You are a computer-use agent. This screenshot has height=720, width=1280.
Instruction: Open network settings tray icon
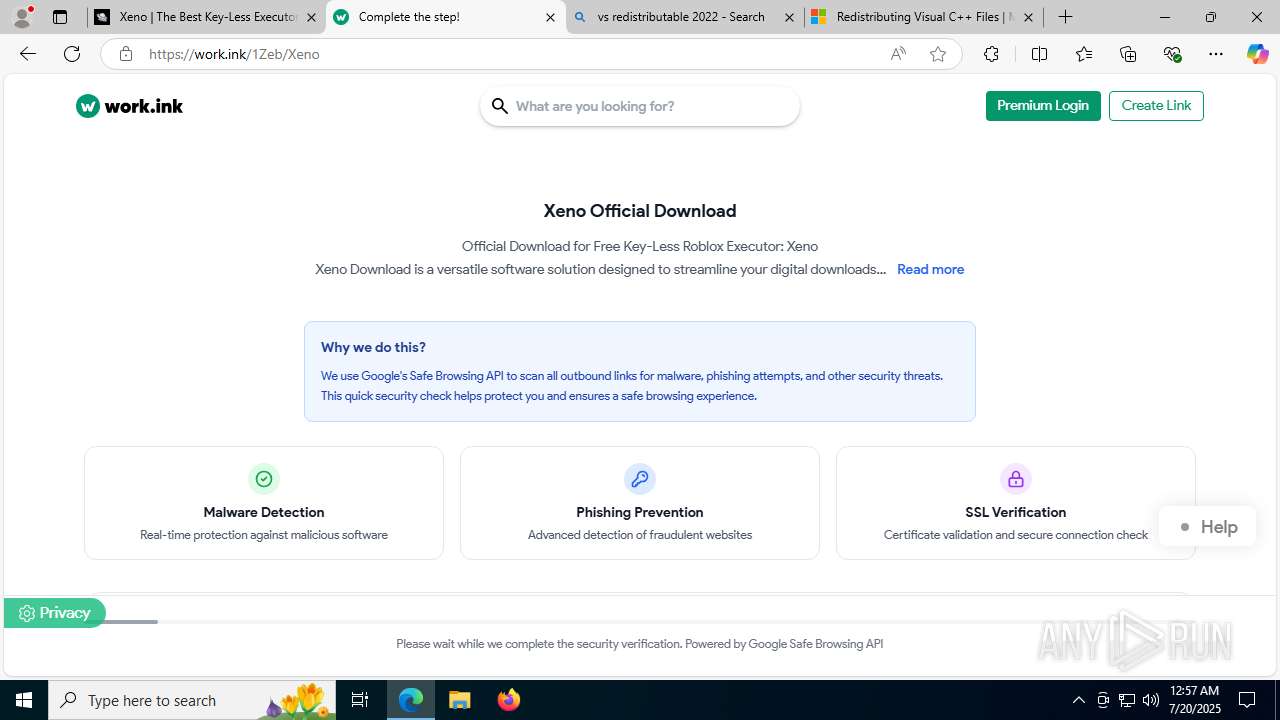(x=1127, y=700)
